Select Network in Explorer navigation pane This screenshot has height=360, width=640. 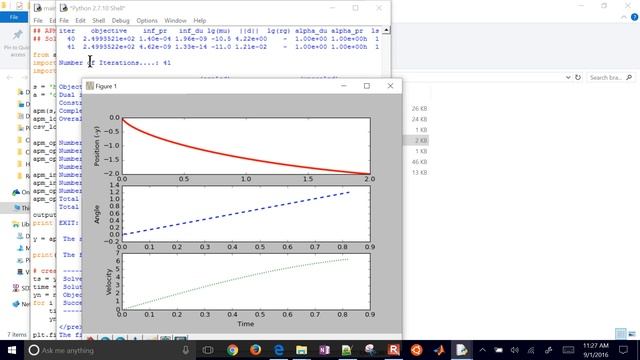click(x=20, y=304)
